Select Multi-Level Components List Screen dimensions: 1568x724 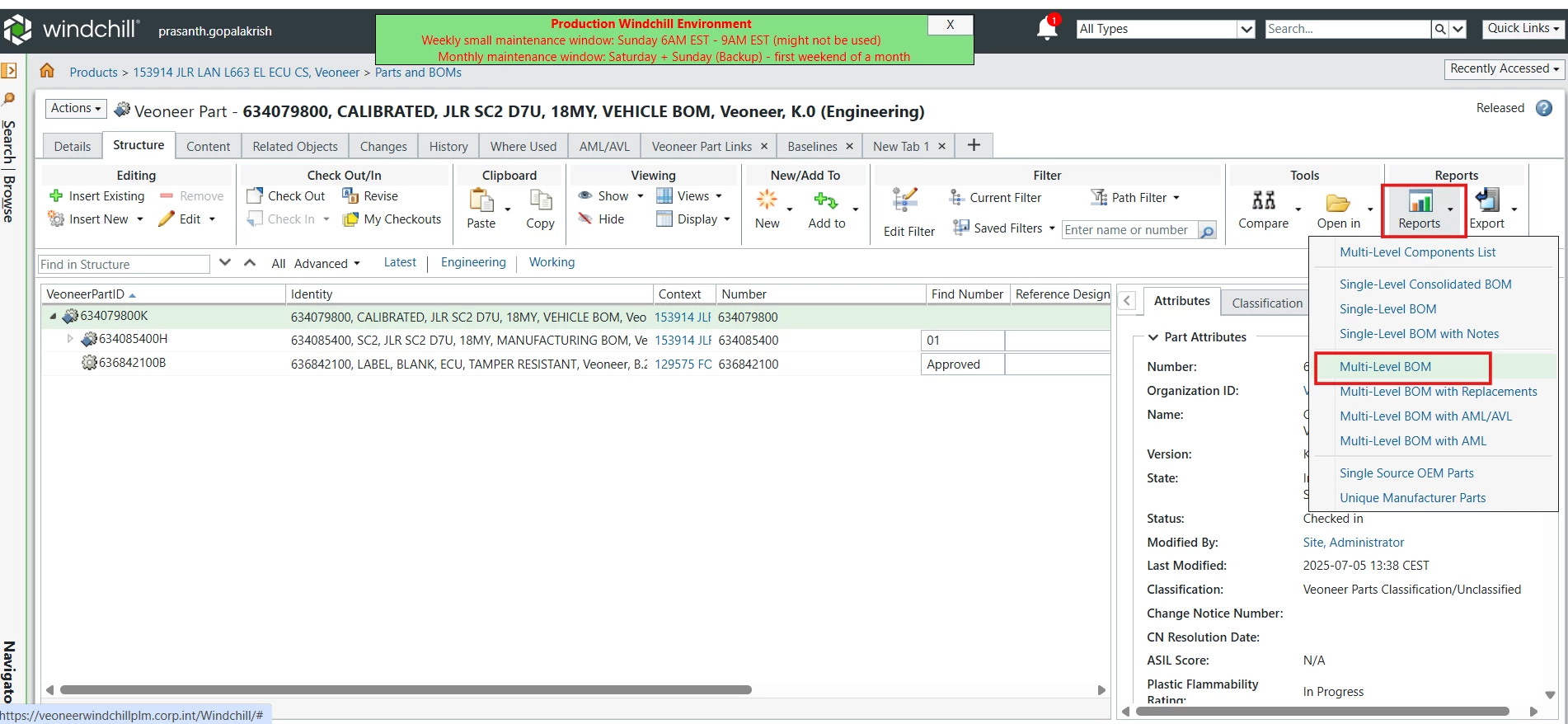1417,252
